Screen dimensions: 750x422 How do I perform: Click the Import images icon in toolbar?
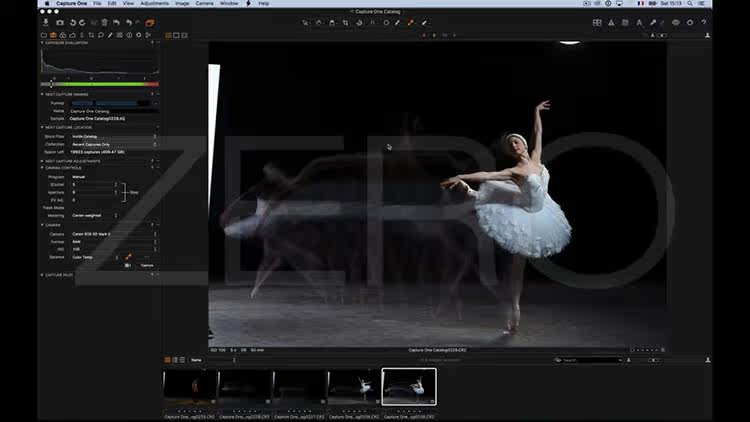click(x=46, y=22)
